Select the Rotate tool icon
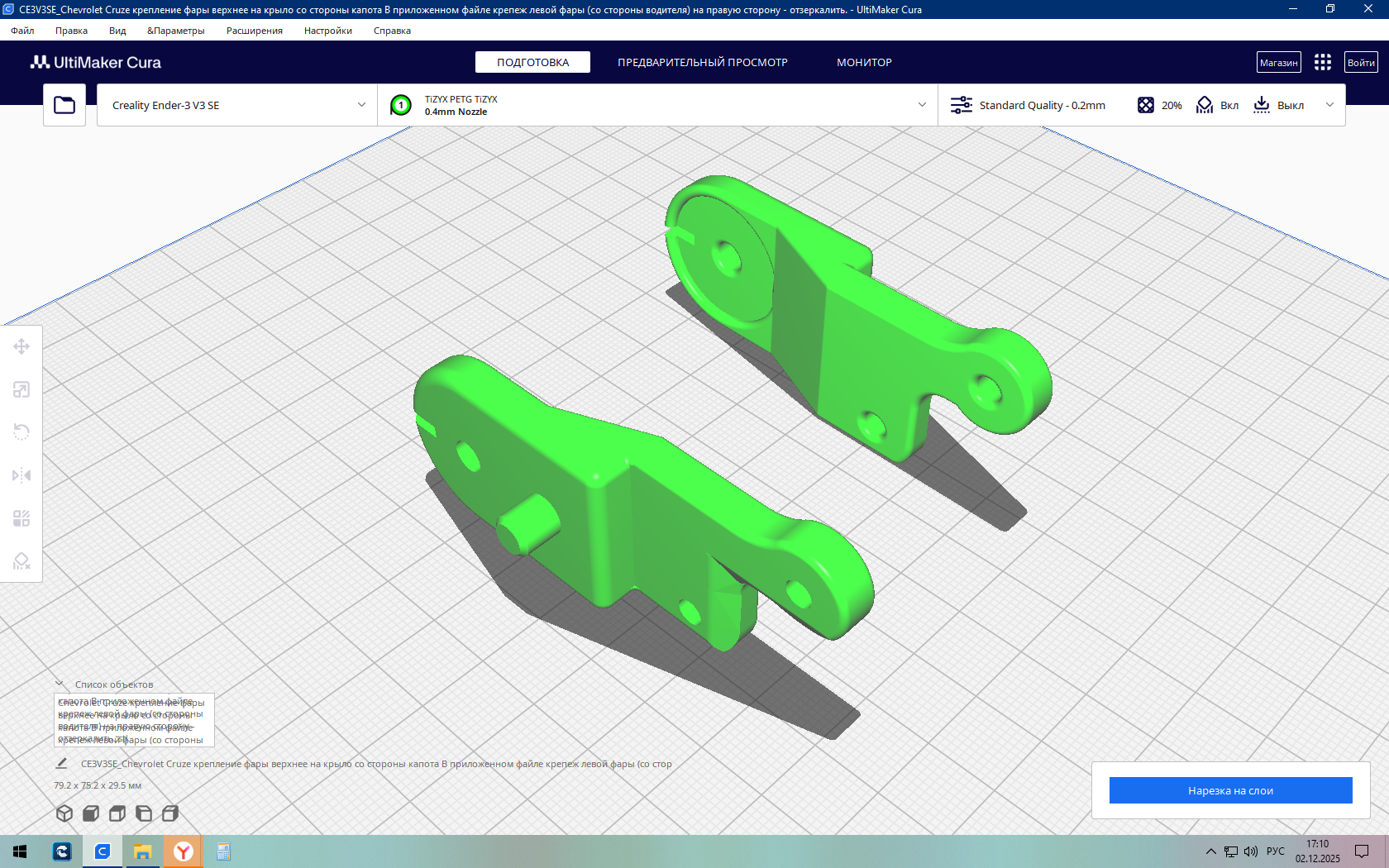Screen dimensions: 1389x868 (21, 432)
